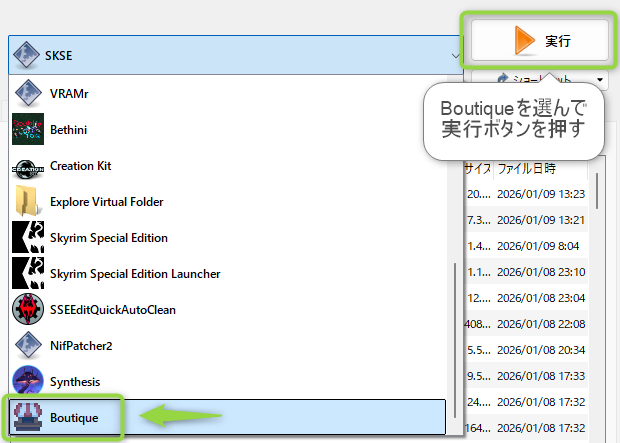Choose Skyrim Special Edition Launcher entry
Viewport: 620px width, 443px height.
click(135, 274)
